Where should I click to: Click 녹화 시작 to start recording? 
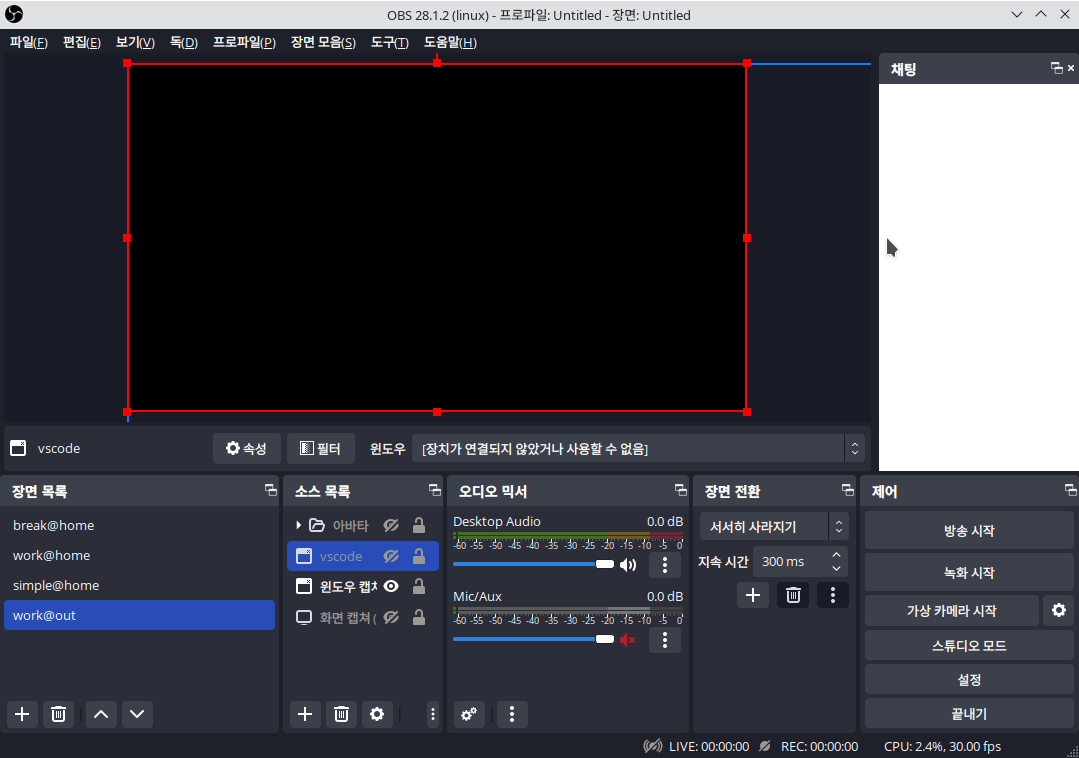[969, 573]
